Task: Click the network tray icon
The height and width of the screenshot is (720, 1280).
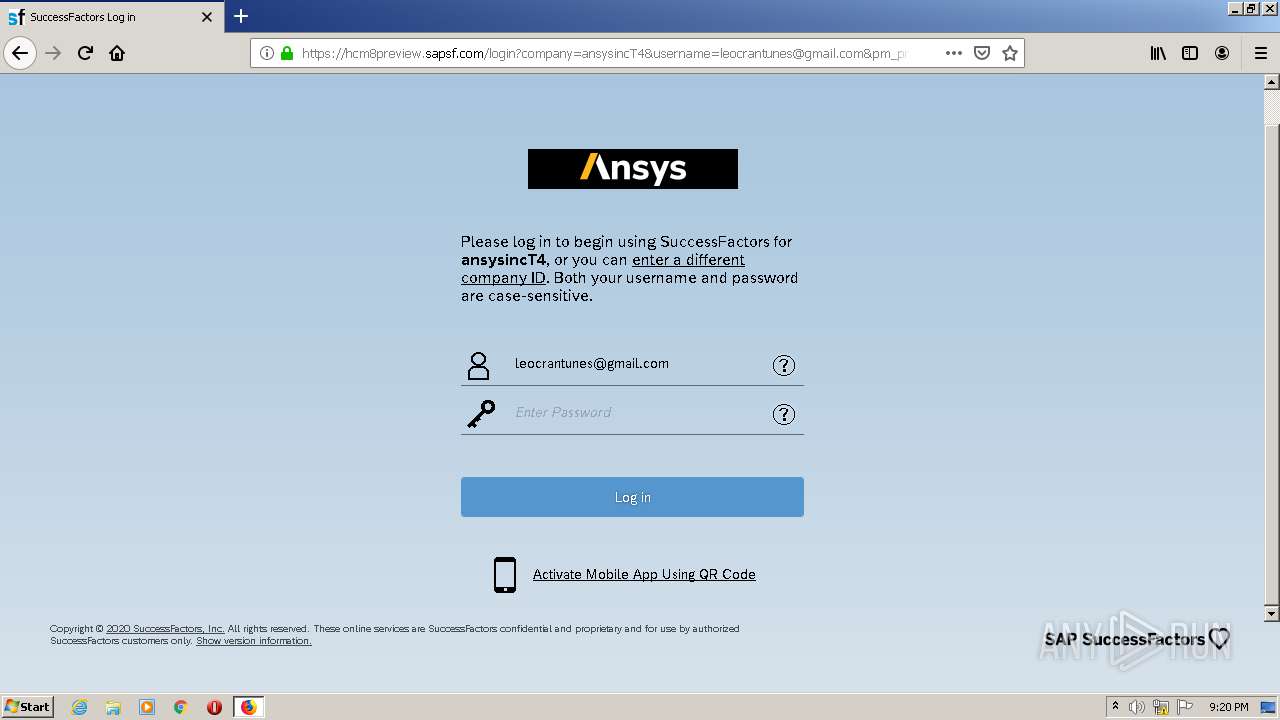Action: click(1161, 707)
